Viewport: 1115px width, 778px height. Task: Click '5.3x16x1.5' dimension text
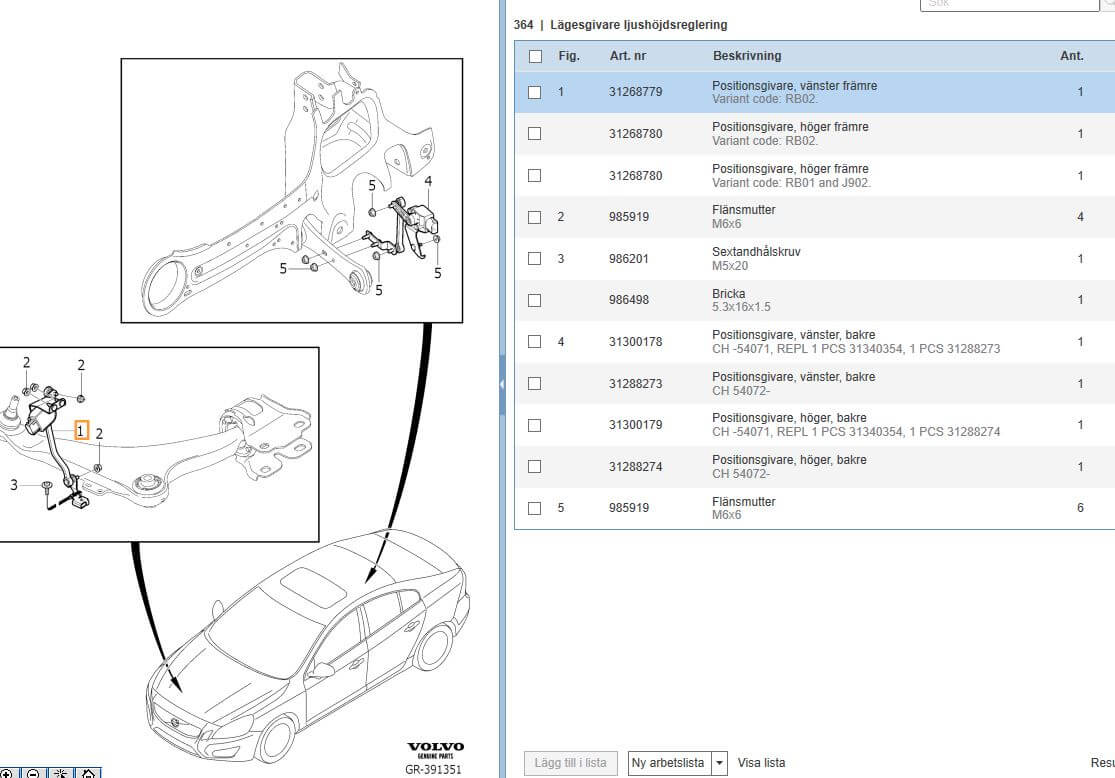741,307
